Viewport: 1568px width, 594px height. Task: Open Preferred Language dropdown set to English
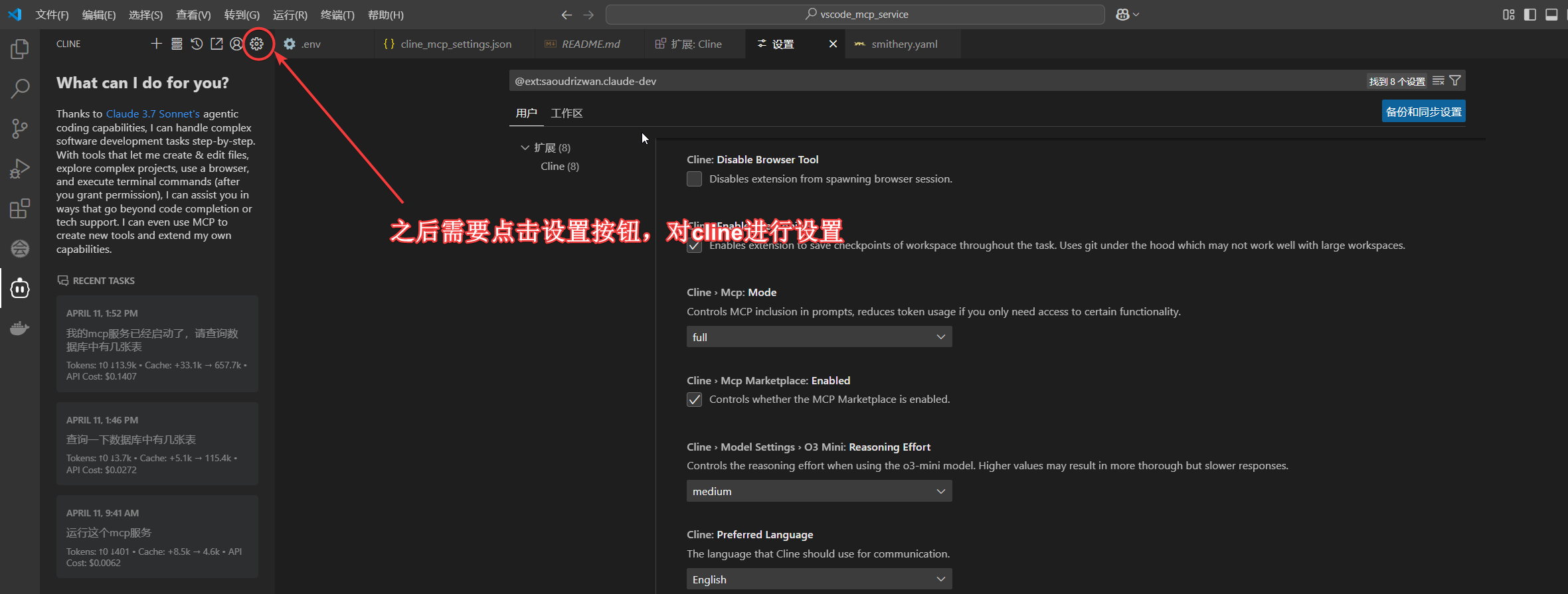[x=819, y=579]
